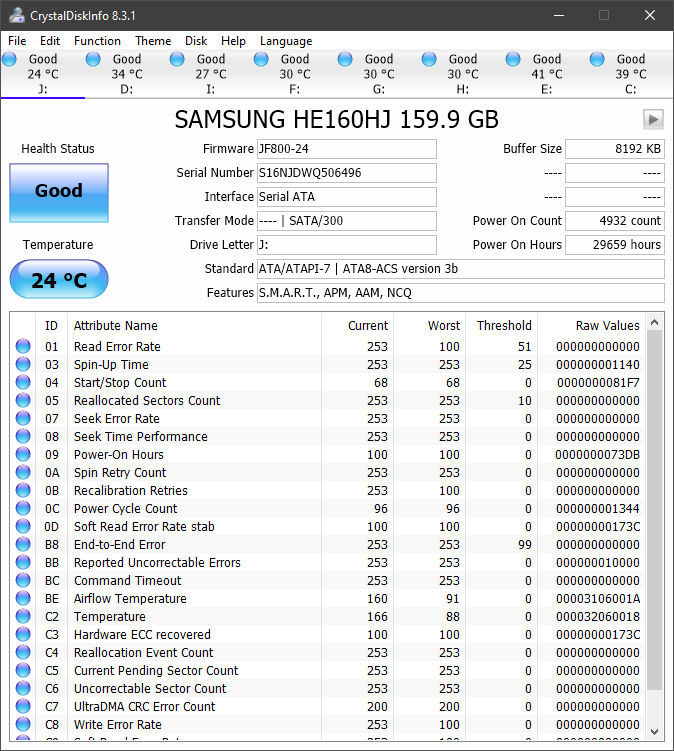This screenshot has height=751, width=674.
Task: Click the Power On Hours value
Action: pyautogui.click(x=615, y=245)
